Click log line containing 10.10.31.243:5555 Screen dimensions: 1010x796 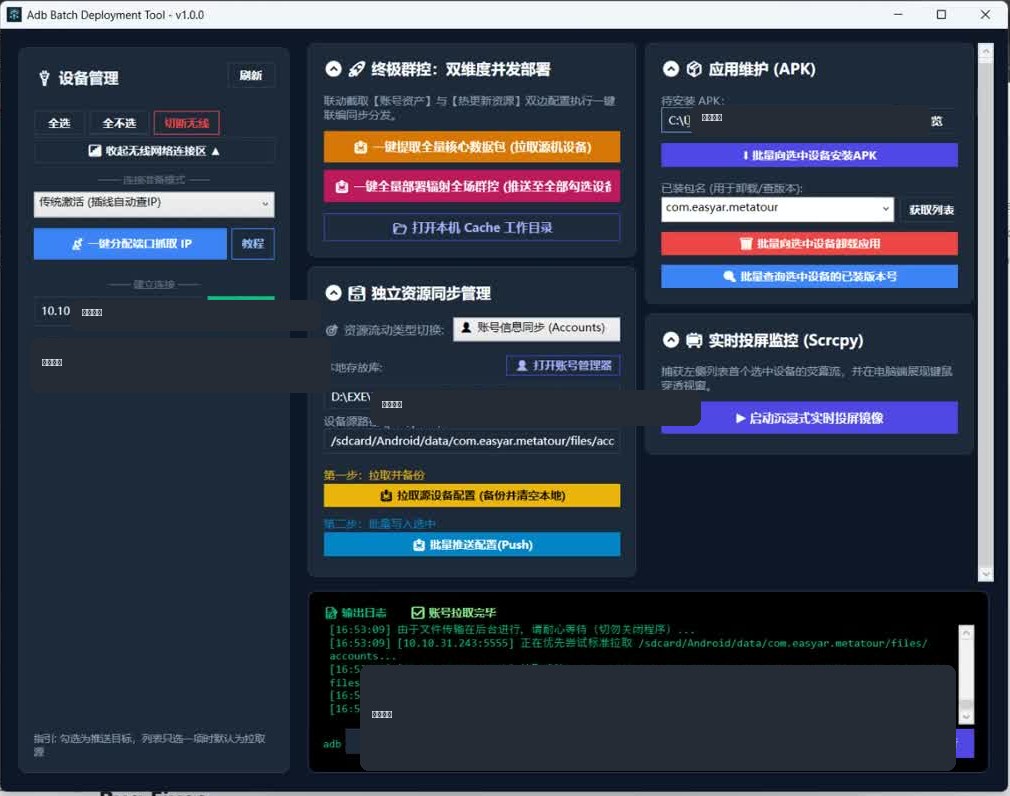(629, 649)
